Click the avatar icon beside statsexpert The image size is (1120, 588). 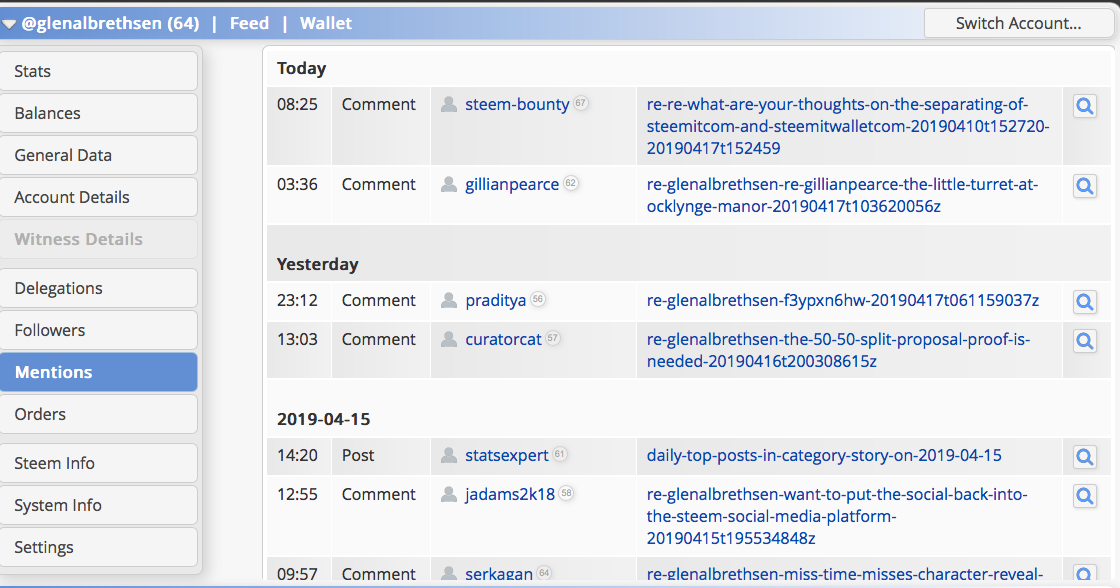[x=449, y=455]
